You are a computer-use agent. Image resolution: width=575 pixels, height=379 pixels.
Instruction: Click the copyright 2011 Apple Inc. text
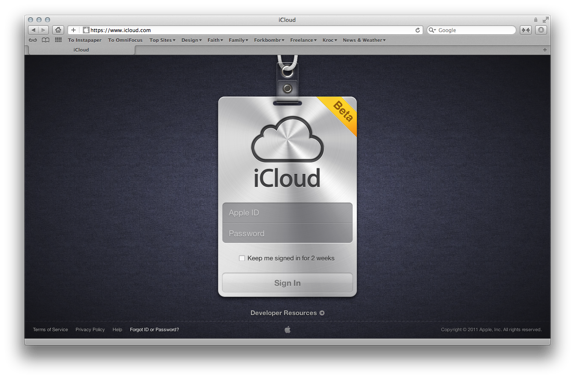tap(491, 330)
